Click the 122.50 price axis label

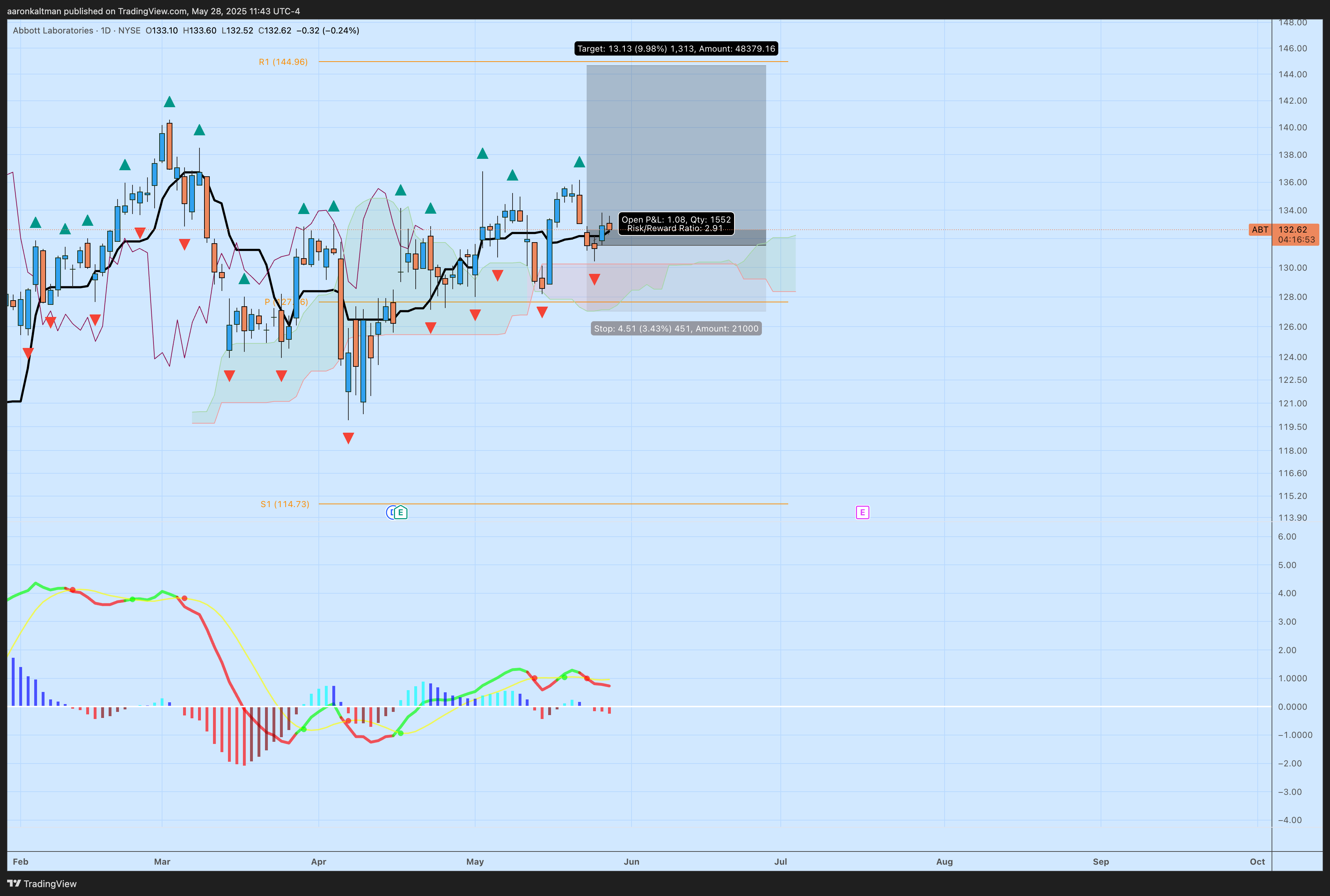1293,380
